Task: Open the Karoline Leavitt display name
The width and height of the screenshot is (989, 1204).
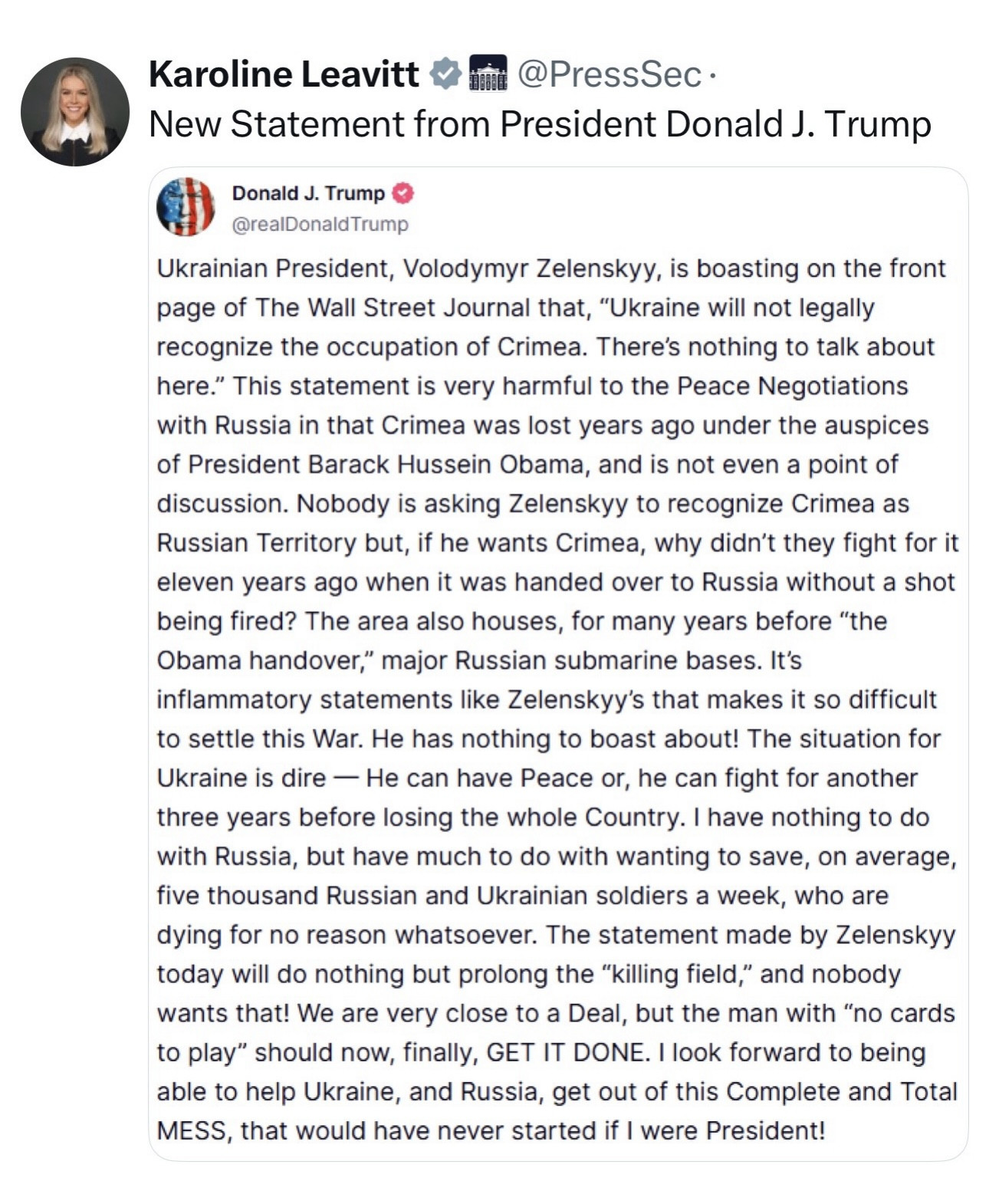Action: (284, 74)
